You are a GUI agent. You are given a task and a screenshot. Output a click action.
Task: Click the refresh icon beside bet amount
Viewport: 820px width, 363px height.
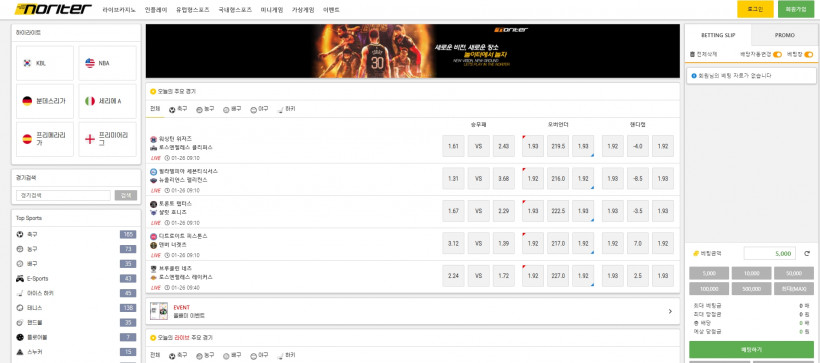[807, 253]
